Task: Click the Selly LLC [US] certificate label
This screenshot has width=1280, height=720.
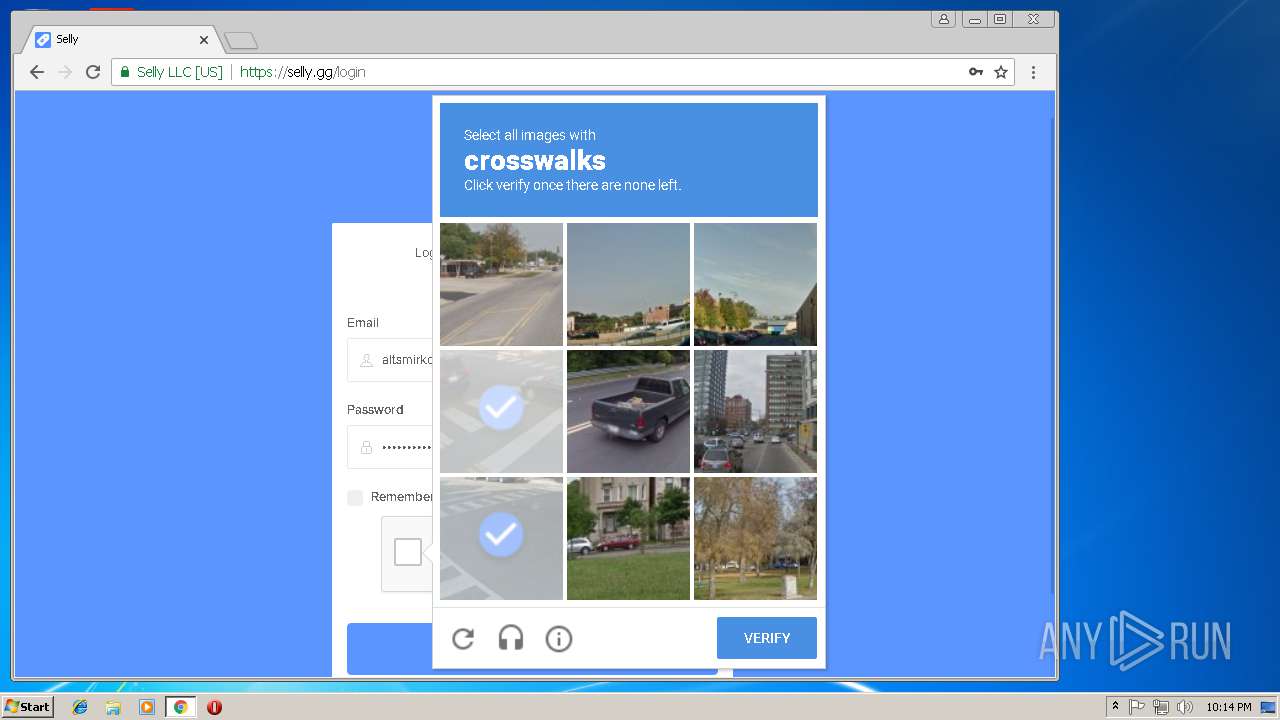Action: (180, 72)
